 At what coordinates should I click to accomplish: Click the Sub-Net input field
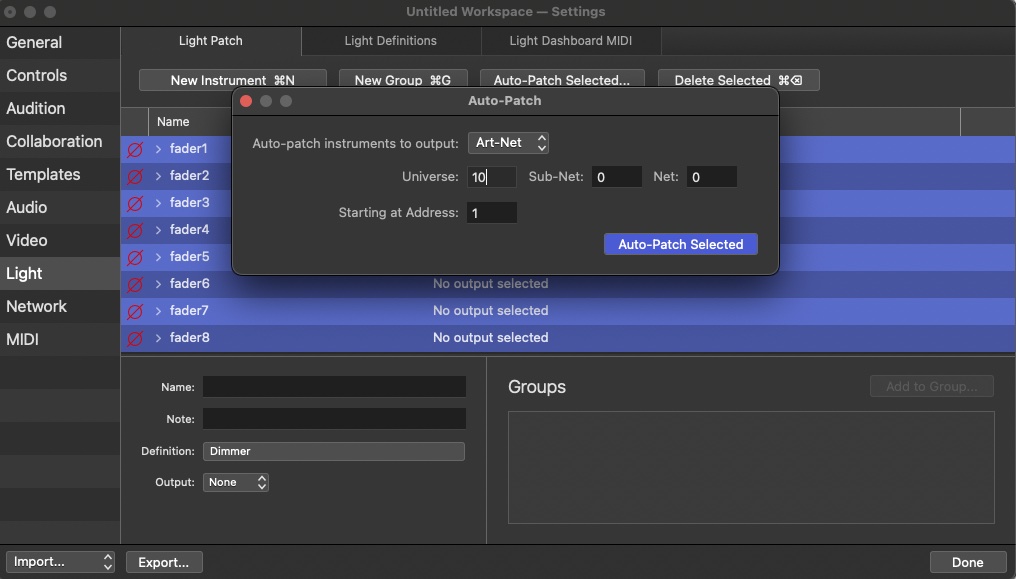click(x=616, y=177)
